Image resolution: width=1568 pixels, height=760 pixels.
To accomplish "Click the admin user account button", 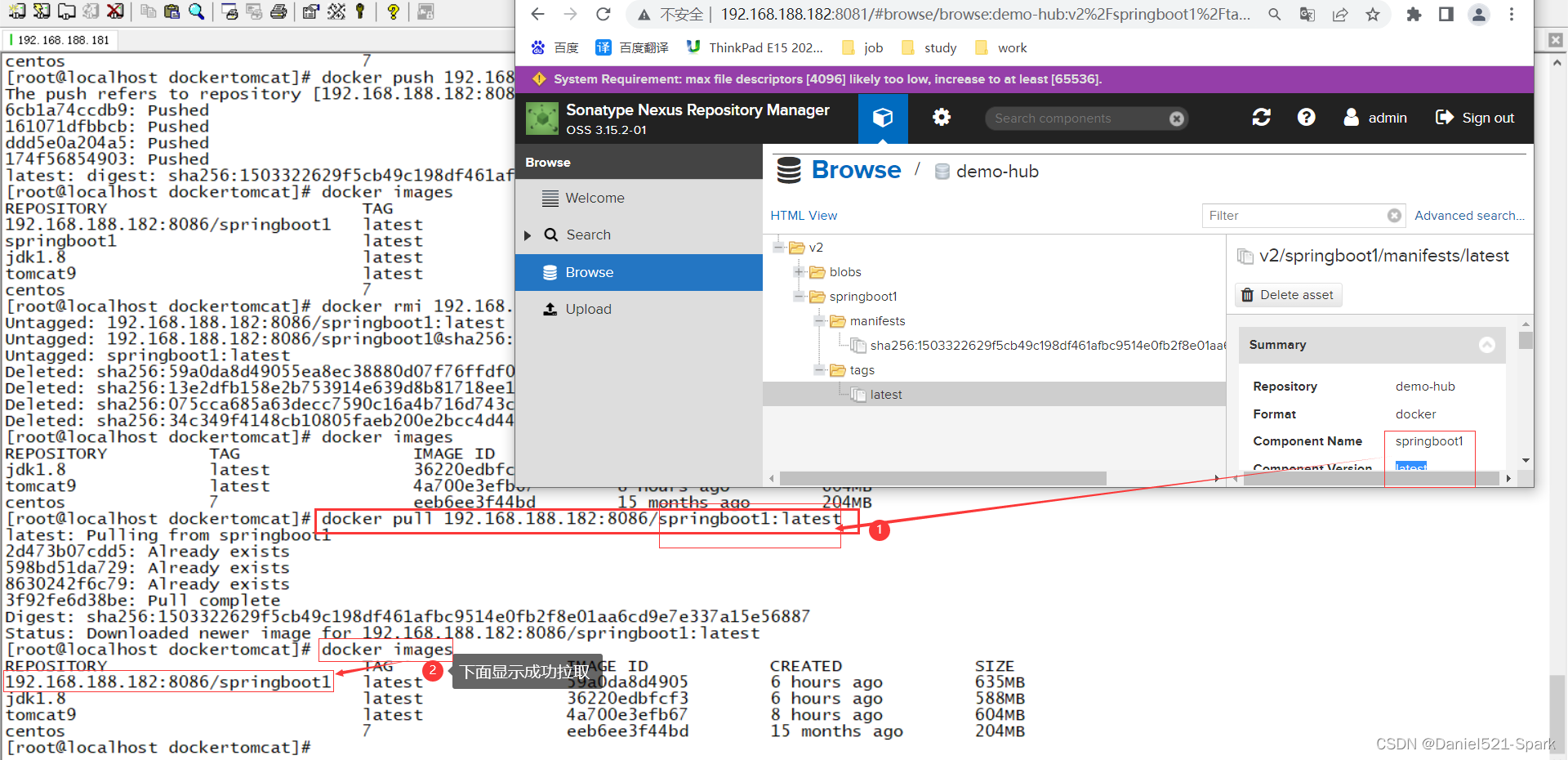I will pyautogui.click(x=1376, y=118).
